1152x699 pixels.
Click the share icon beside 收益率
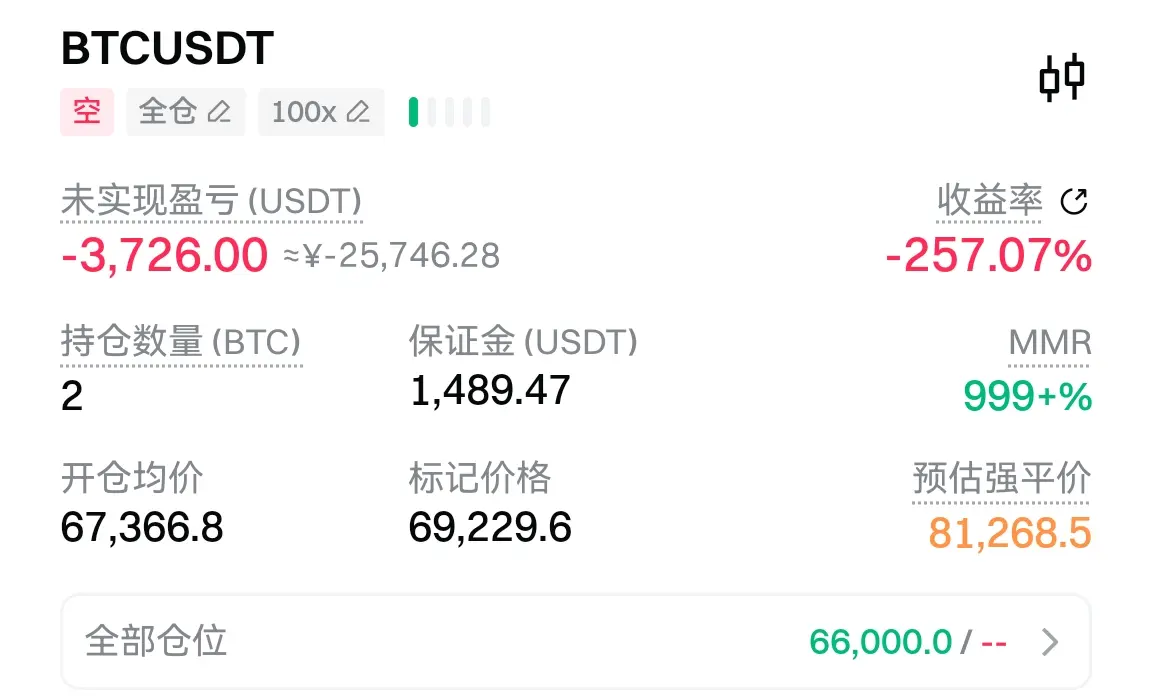point(1073,202)
